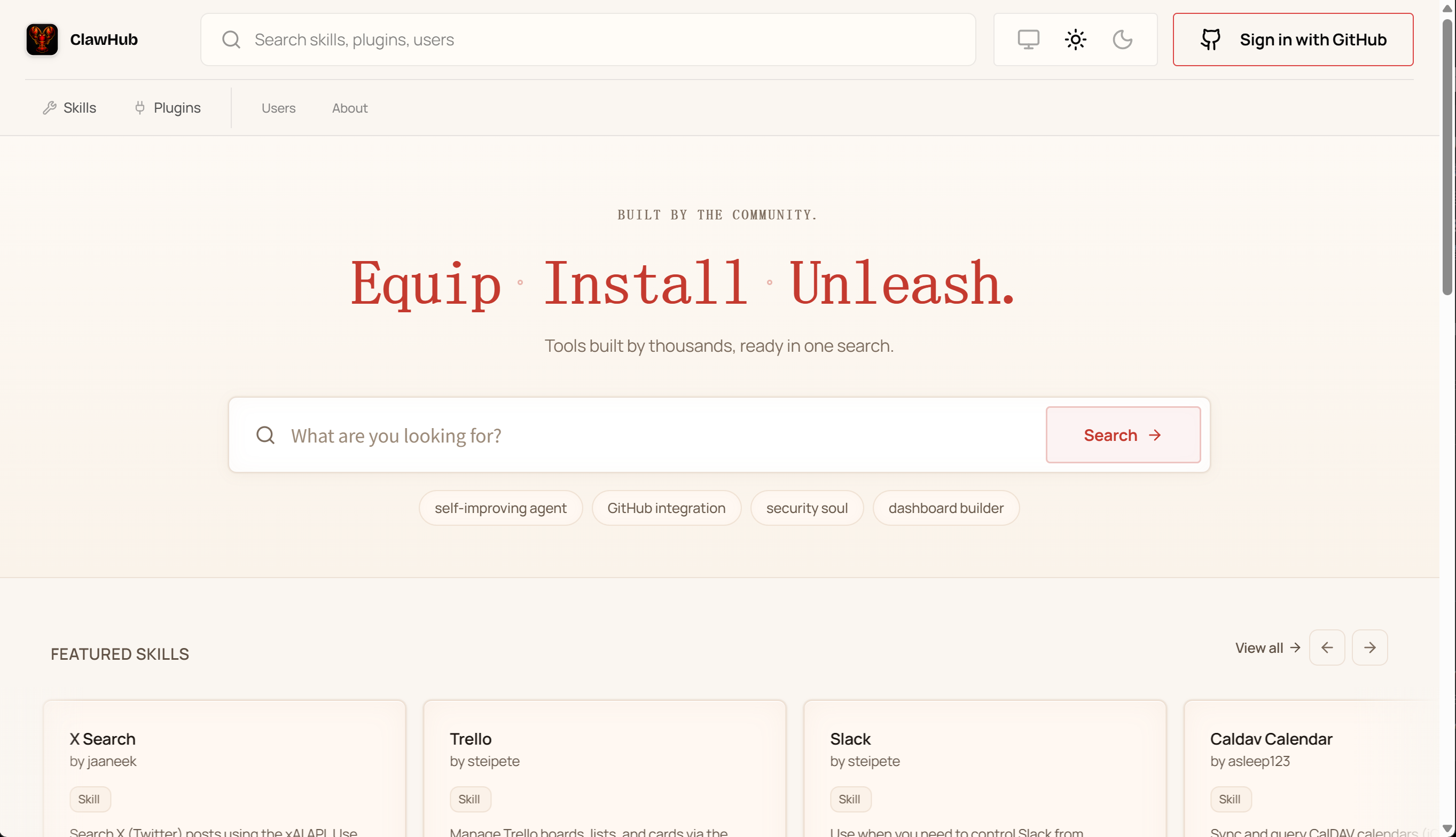Choose the GitHub integration suggestion
Screen dimensions: 1456x837
pyautogui.click(x=666, y=508)
